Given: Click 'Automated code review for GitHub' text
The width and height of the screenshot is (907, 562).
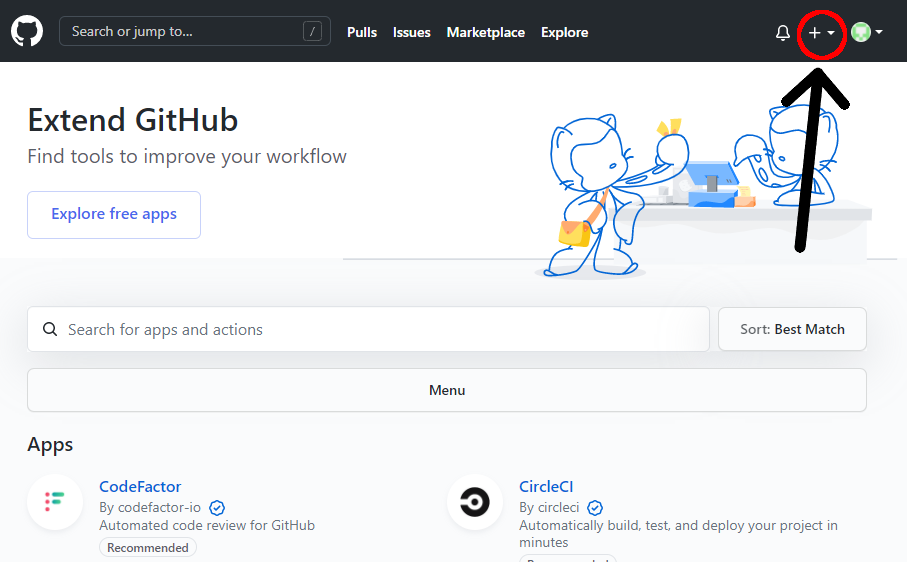Looking at the screenshot, I should click(207, 525).
